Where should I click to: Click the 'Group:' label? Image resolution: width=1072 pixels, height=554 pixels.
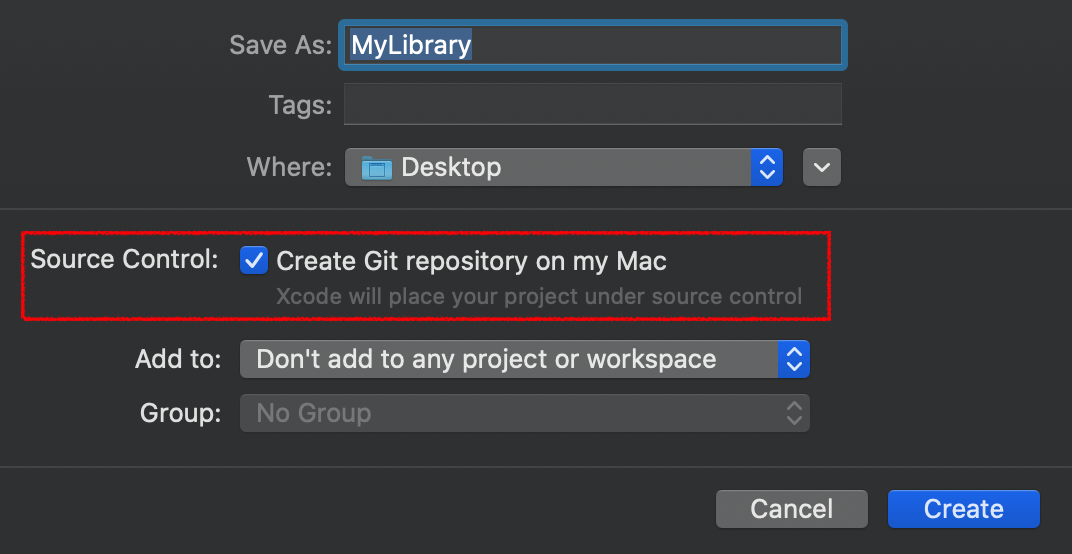point(180,414)
